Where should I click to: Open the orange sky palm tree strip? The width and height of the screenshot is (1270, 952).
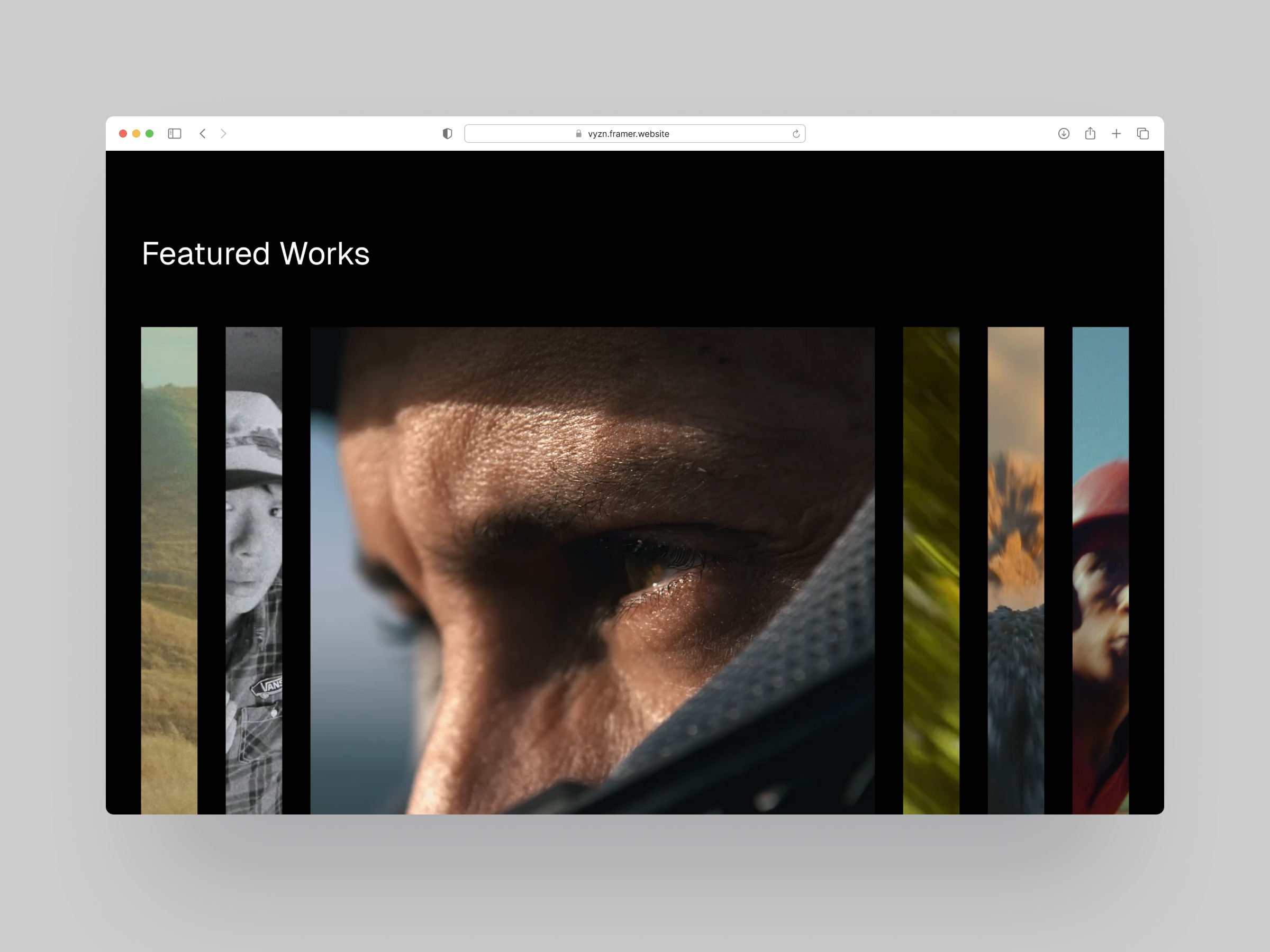tap(1015, 570)
